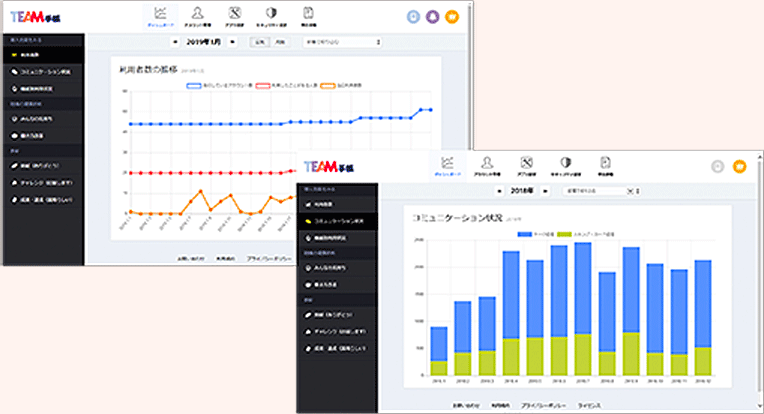Viewport: 764px width, 414px height.
Task: Open the orange user avatar in back window
Action: 452,17
